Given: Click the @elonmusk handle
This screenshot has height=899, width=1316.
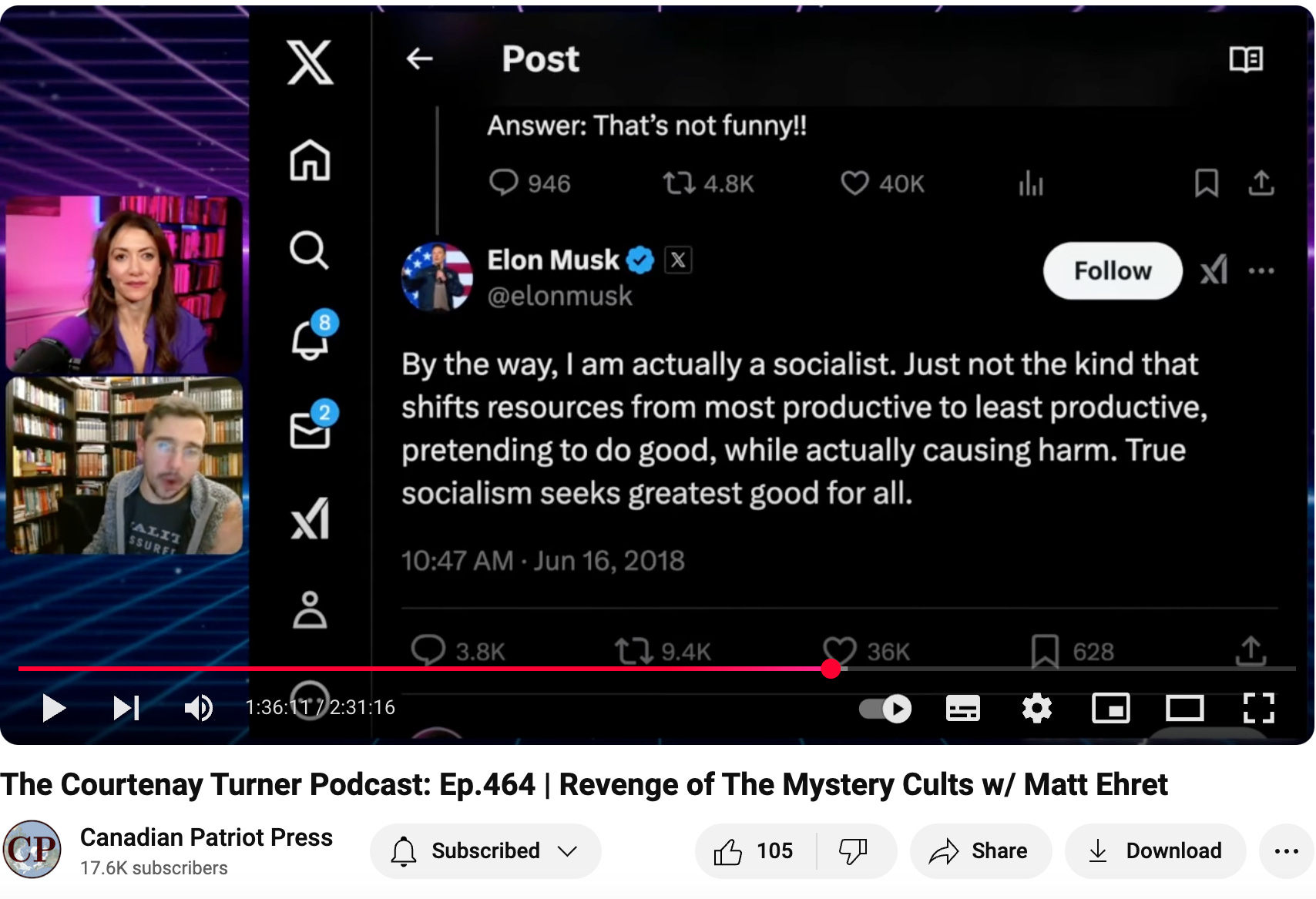Looking at the screenshot, I should [559, 296].
